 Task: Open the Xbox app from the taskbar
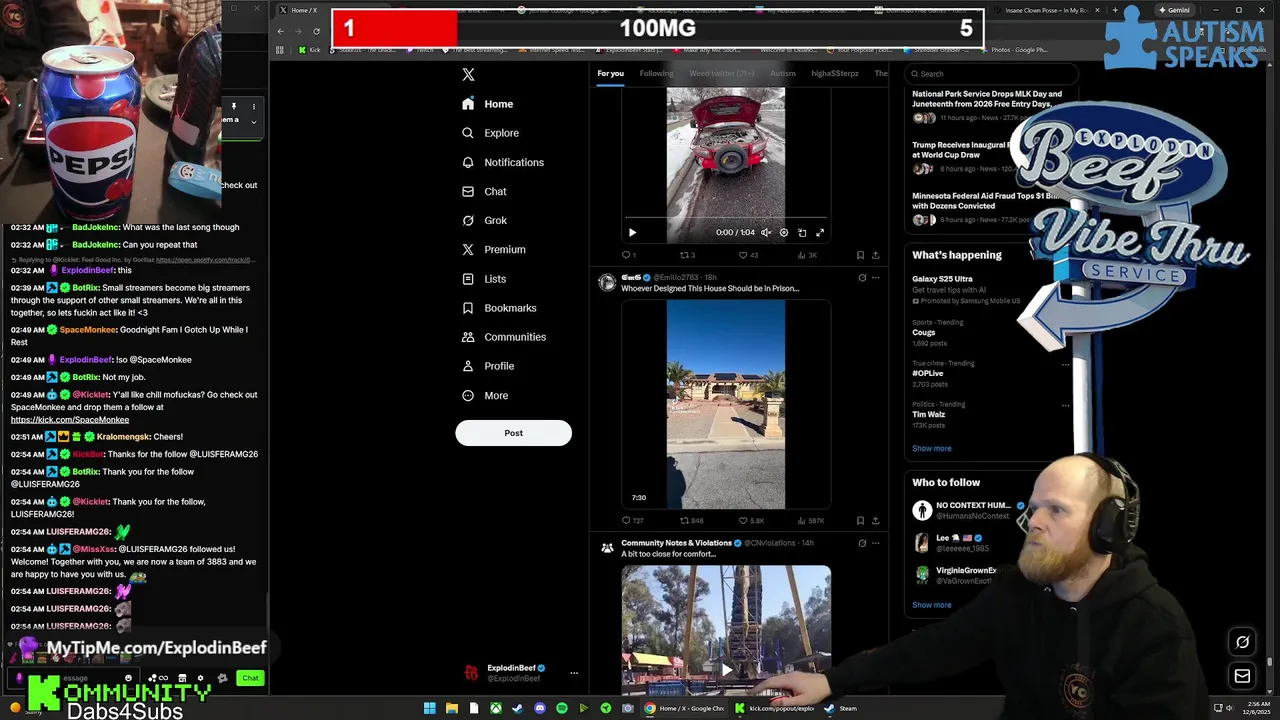pyautogui.click(x=496, y=708)
